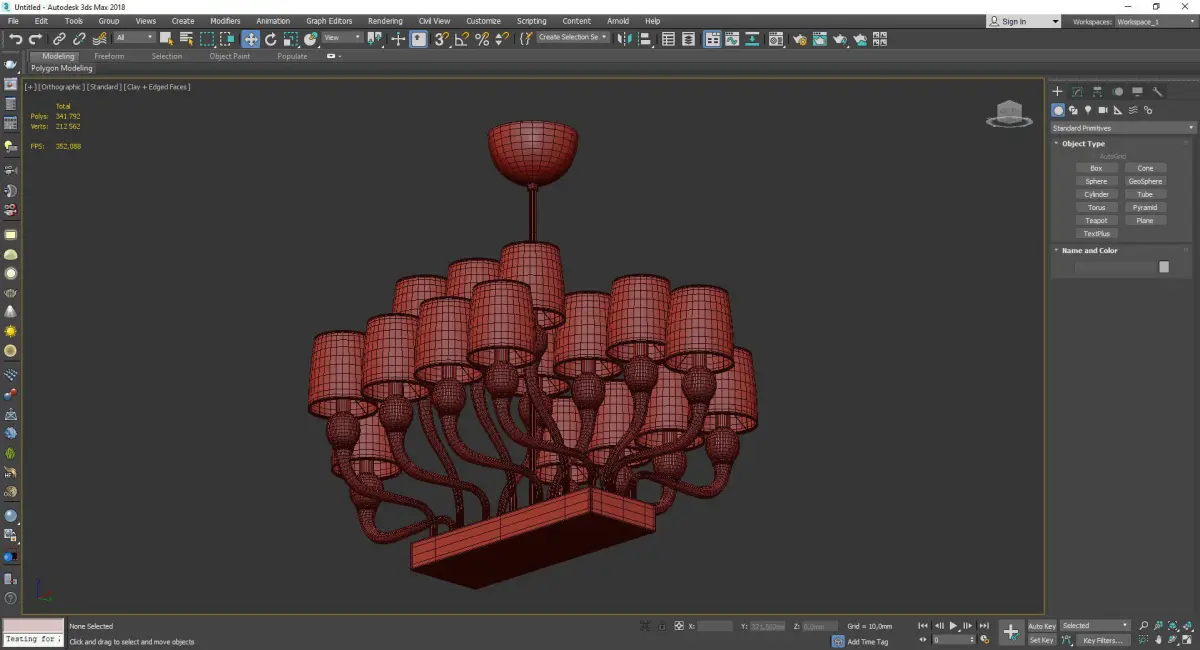
Task: Open the Standard Primitives dropdown
Action: tap(1122, 128)
